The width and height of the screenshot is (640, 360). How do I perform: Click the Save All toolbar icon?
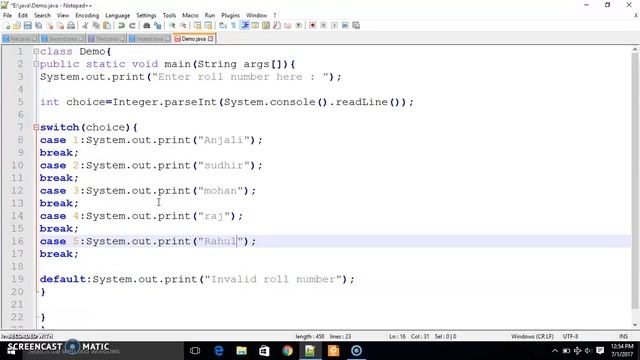(x=38, y=25)
